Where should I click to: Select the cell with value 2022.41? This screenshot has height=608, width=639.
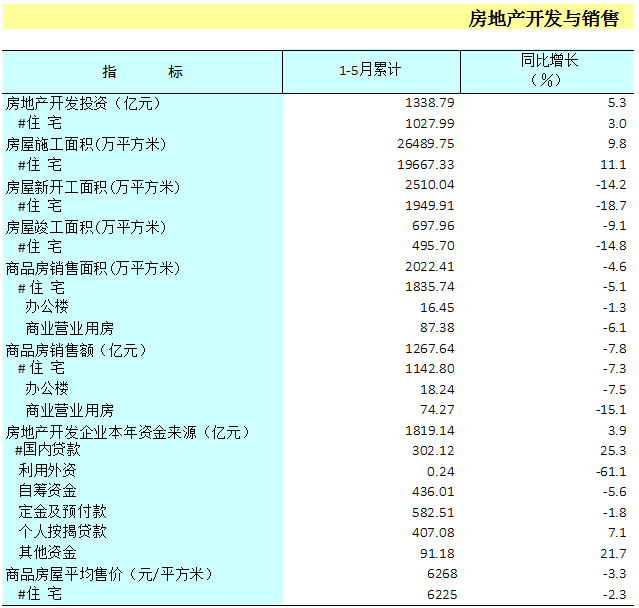tap(430, 267)
